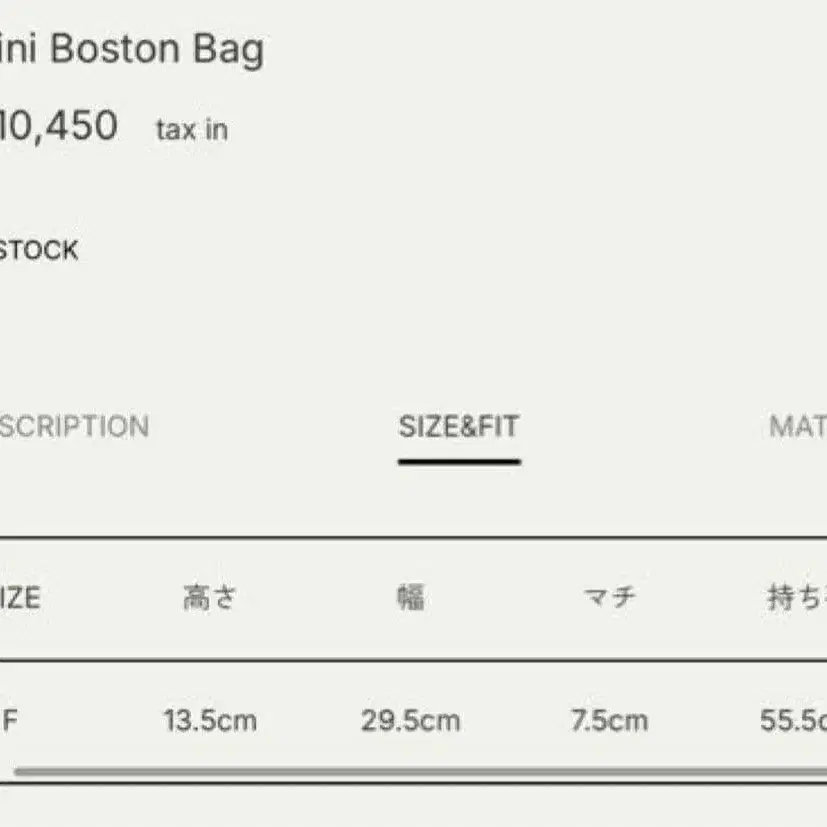The image size is (827, 827).
Task: Click the SIZE column header
Action: coord(20,598)
